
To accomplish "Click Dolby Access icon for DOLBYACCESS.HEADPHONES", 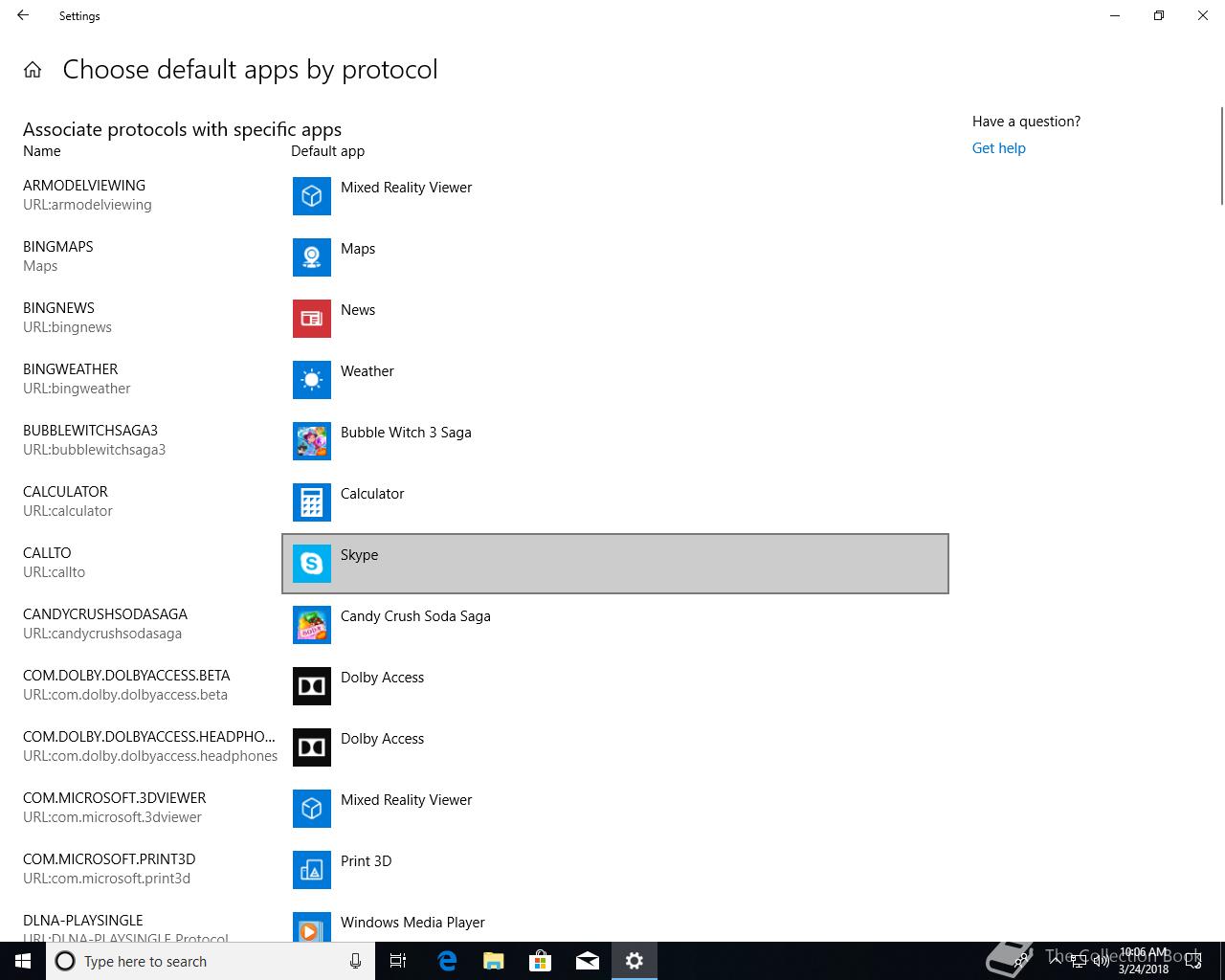I will [x=312, y=747].
